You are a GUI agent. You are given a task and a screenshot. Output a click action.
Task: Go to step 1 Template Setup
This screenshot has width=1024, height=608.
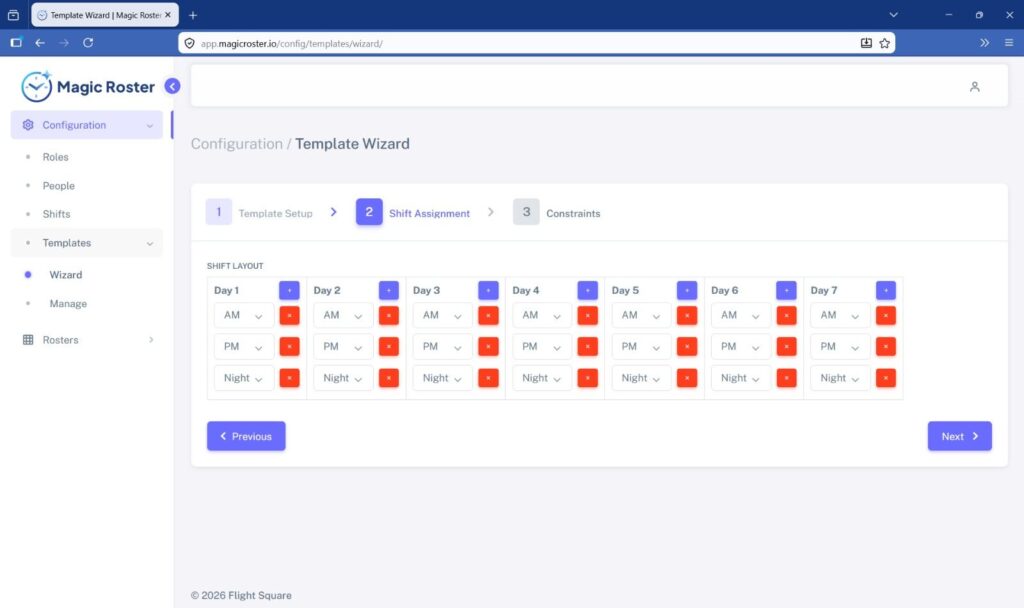tap(259, 212)
